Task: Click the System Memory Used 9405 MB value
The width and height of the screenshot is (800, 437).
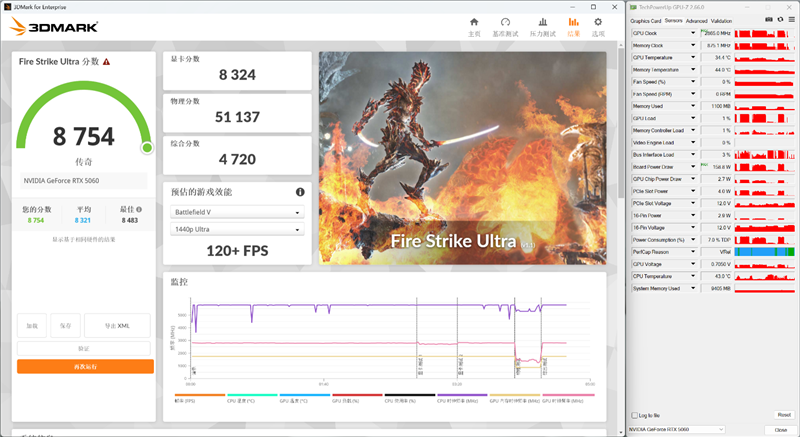Action: tap(721, 289)
